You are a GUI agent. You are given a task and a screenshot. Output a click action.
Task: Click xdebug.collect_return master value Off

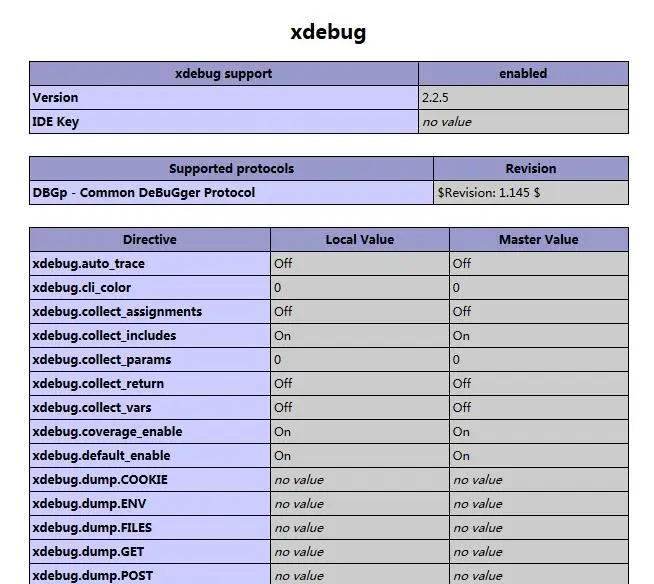pos(539,384)
